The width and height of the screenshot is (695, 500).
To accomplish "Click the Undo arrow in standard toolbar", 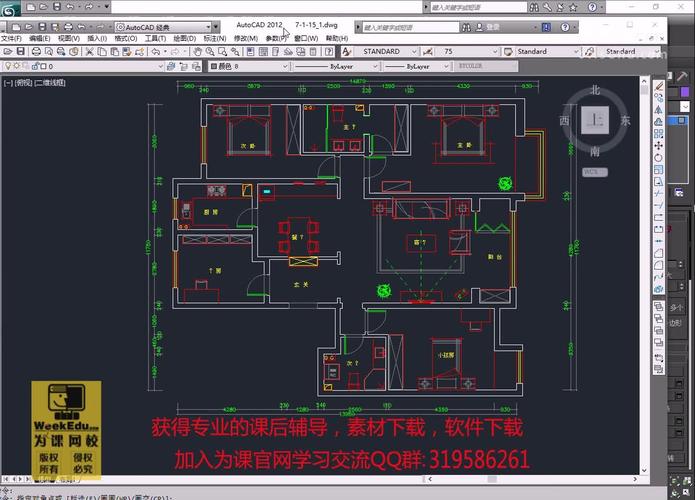I will point(156,51).
